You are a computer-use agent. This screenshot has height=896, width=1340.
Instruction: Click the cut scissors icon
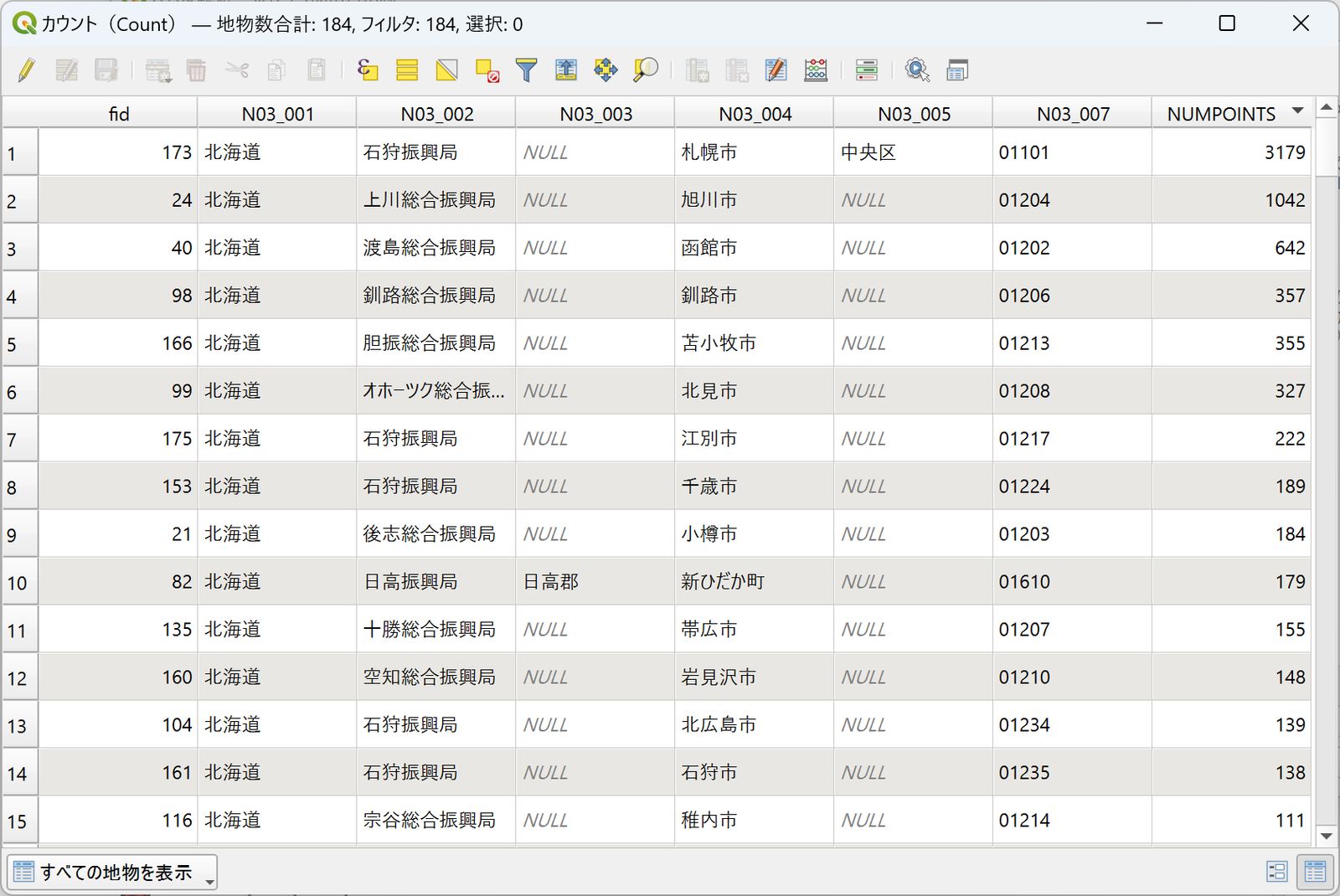click(237, 70)
